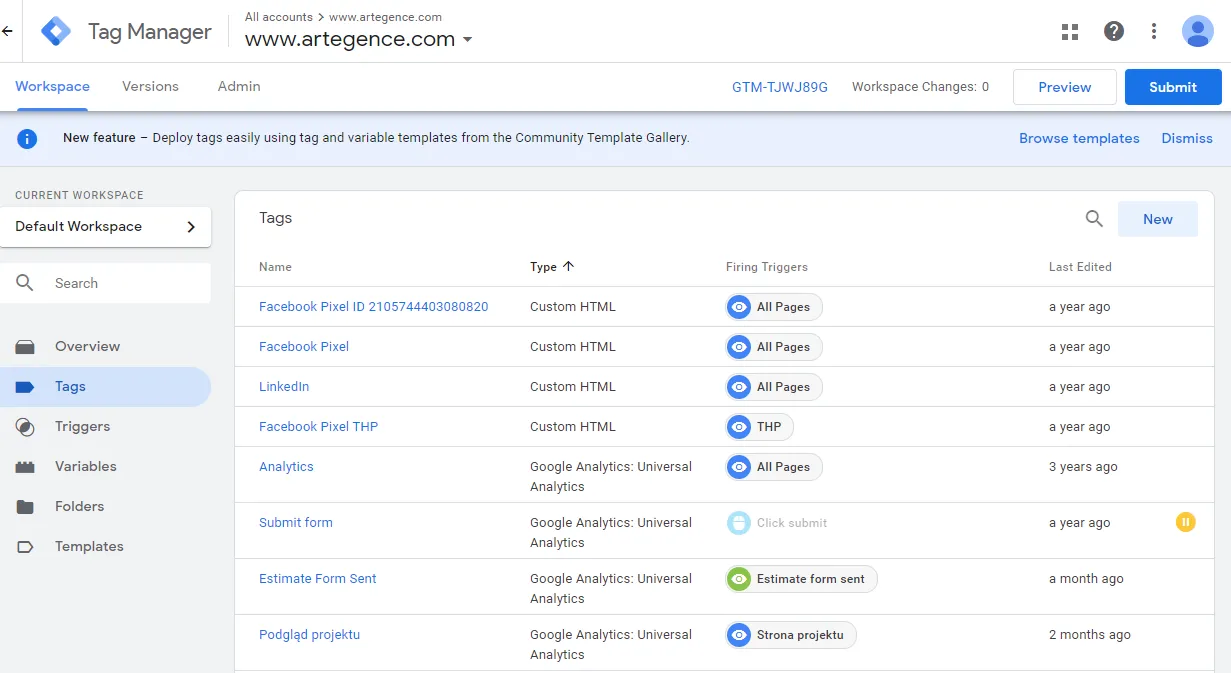Click the 'a month ago' last edited cell
Image resolution: width=1231 pixels, height=673 pixels.
[1086, 579]
